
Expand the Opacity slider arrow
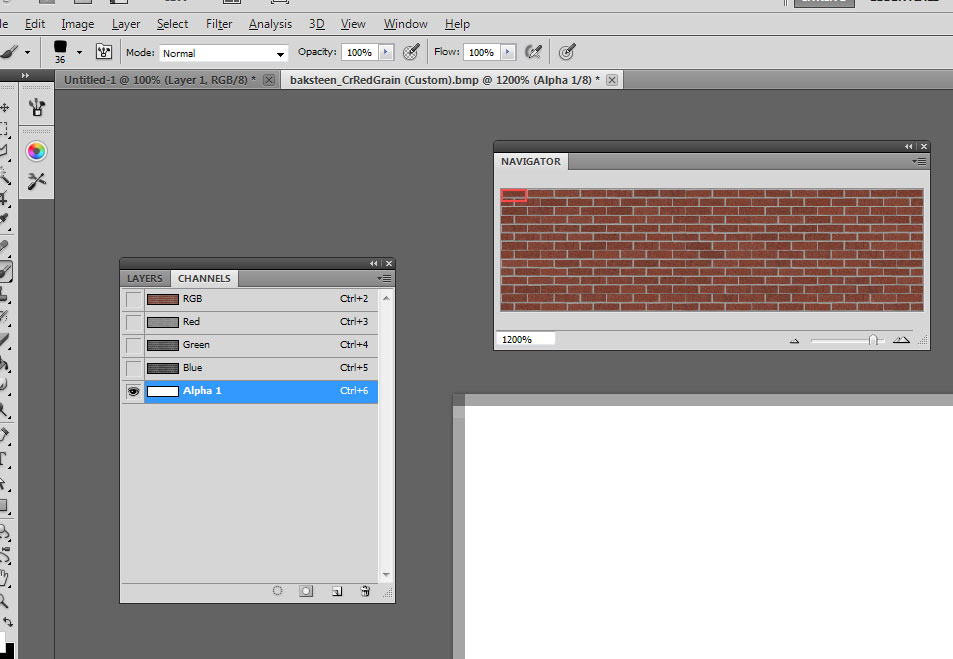pos(386,52)
